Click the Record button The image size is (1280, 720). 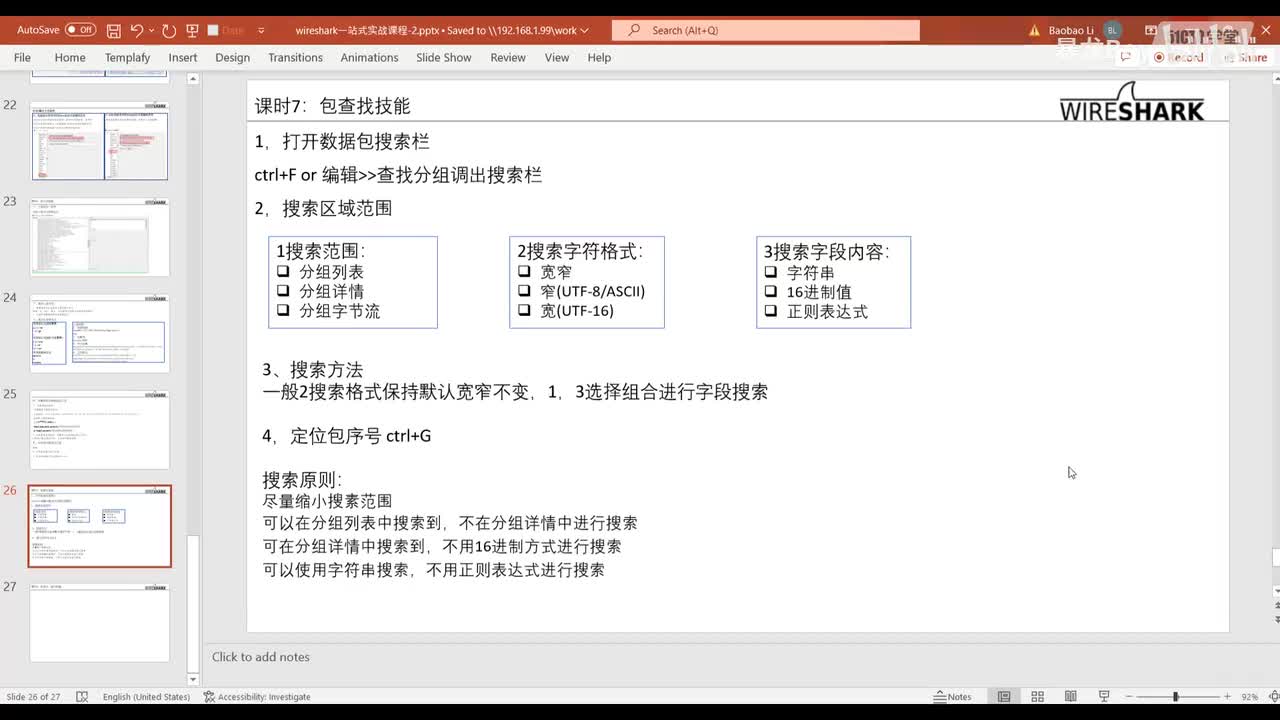1178,58
